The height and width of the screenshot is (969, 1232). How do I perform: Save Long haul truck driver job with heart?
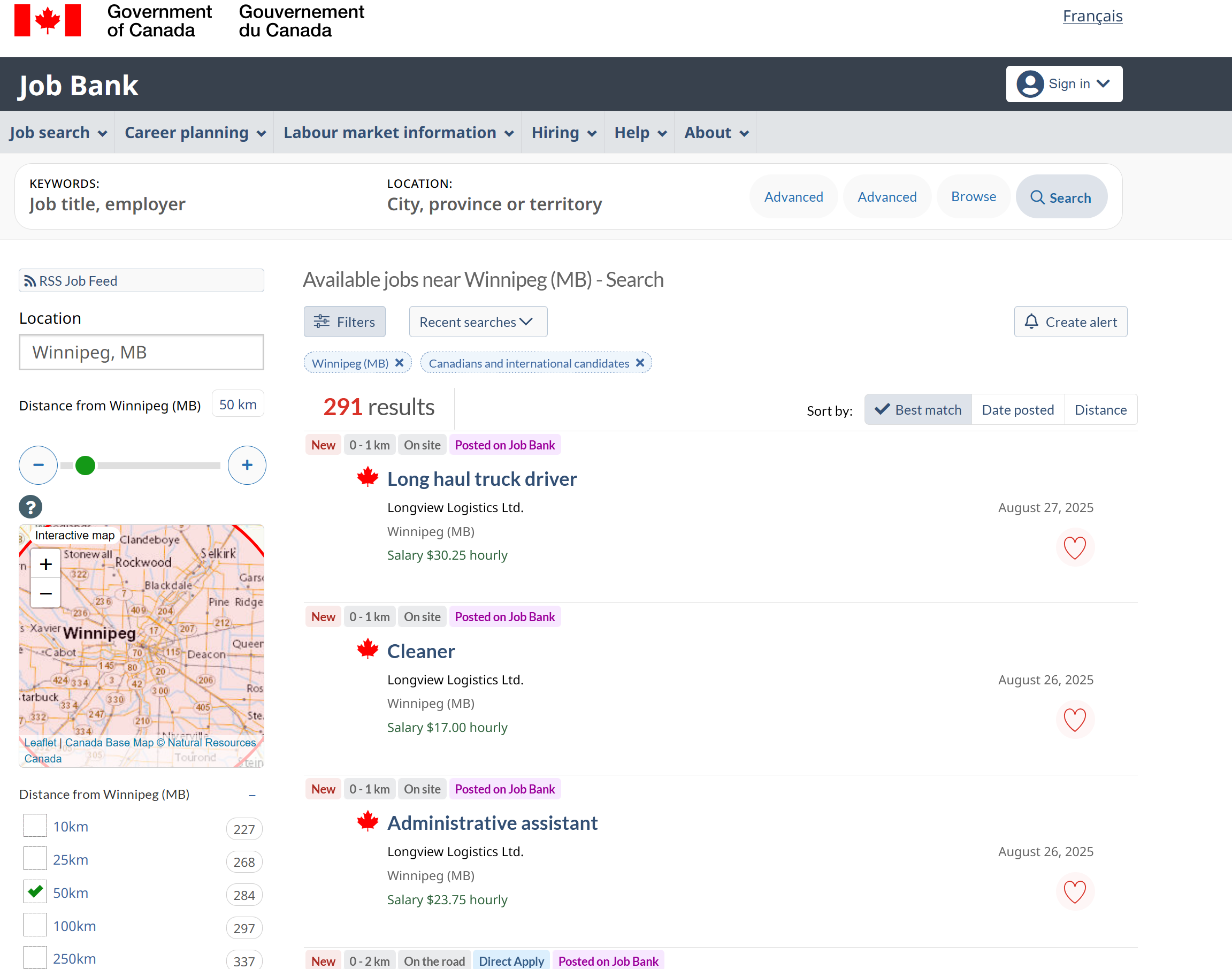1074,547
